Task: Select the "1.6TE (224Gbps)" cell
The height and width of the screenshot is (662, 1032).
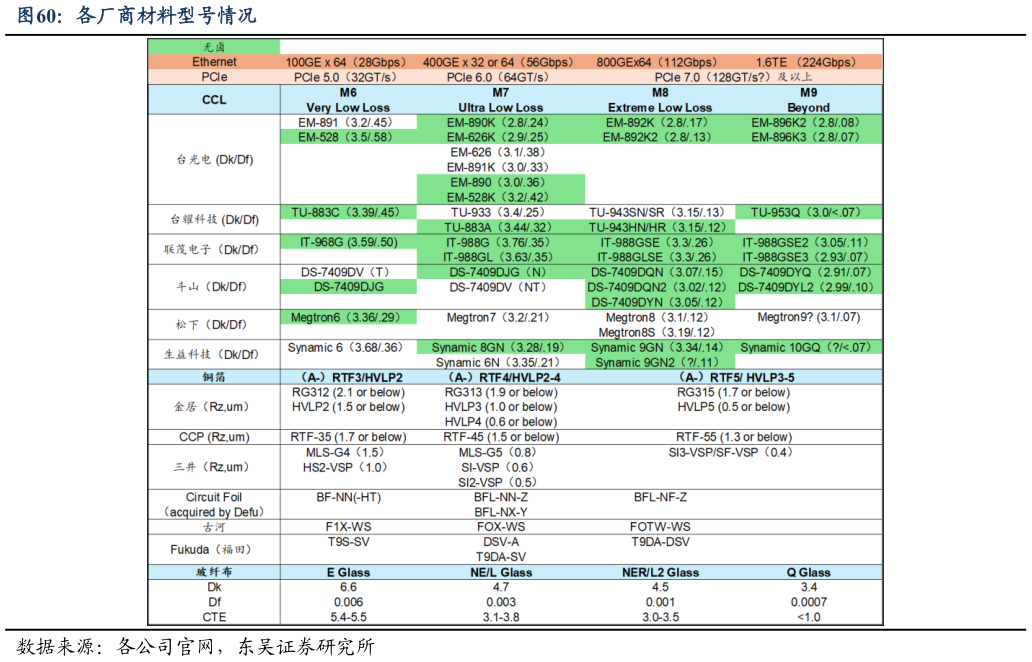Action: 808,61
